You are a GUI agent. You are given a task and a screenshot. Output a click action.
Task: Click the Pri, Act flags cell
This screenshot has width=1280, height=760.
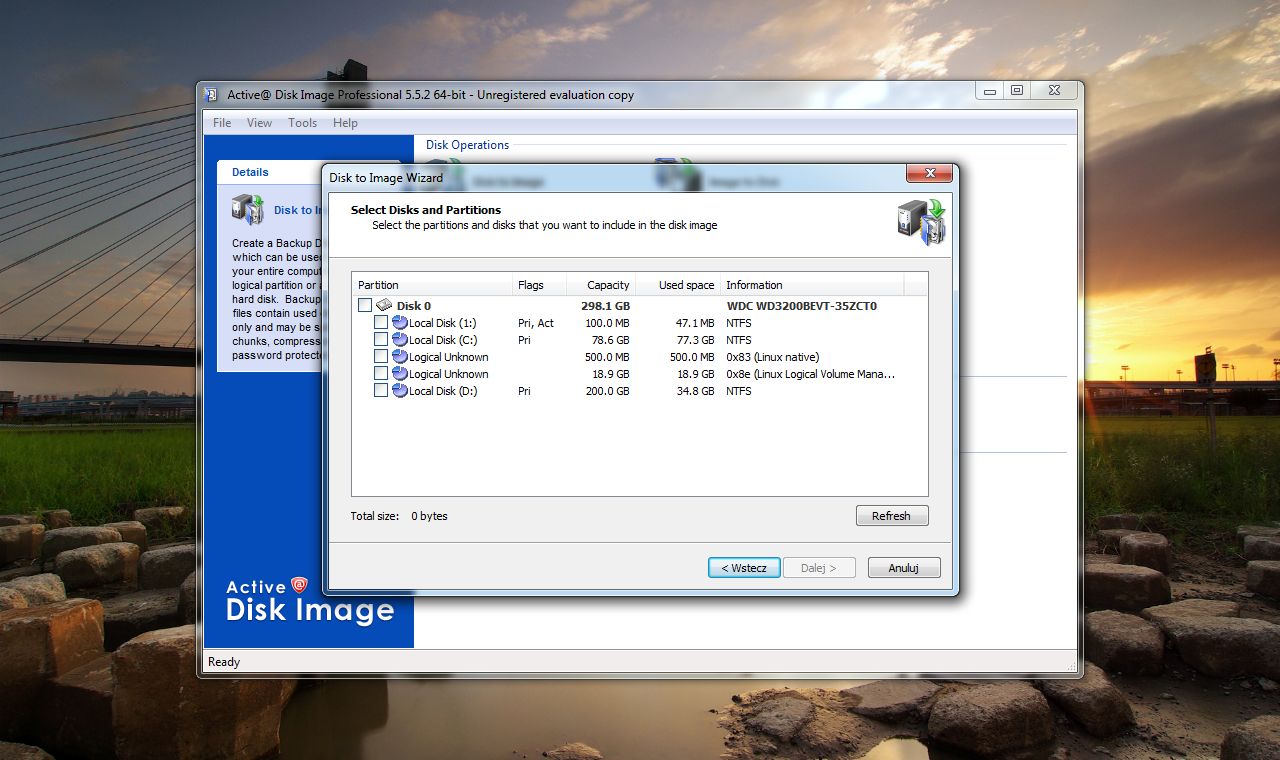[x=536, y=323]
